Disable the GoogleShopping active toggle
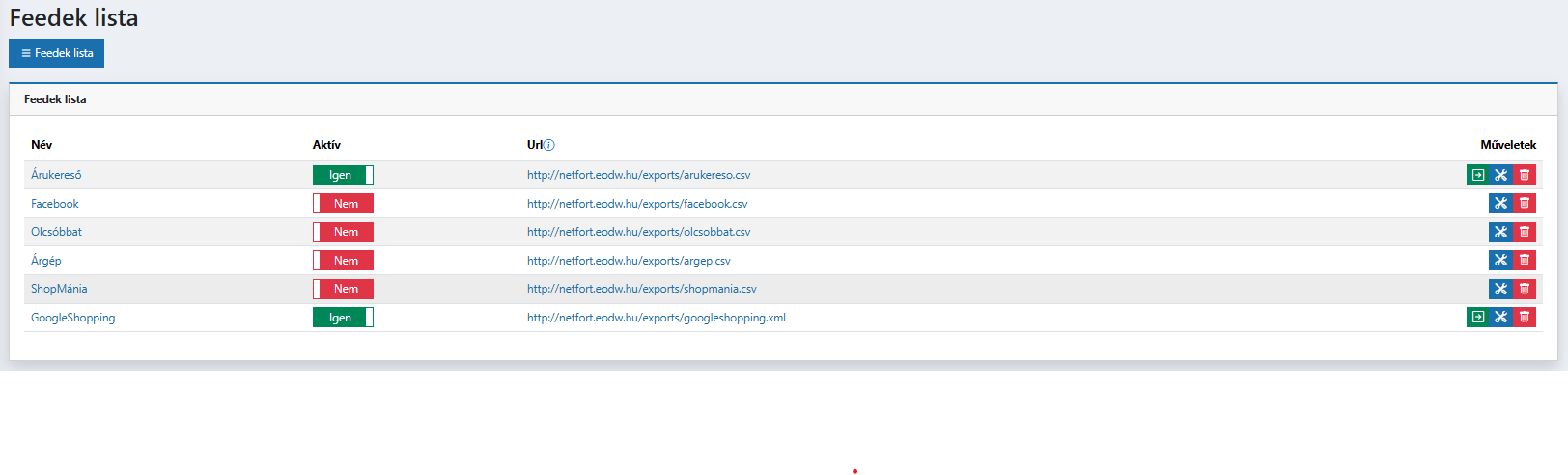The image size is (1568, 475). click(343, 318)
